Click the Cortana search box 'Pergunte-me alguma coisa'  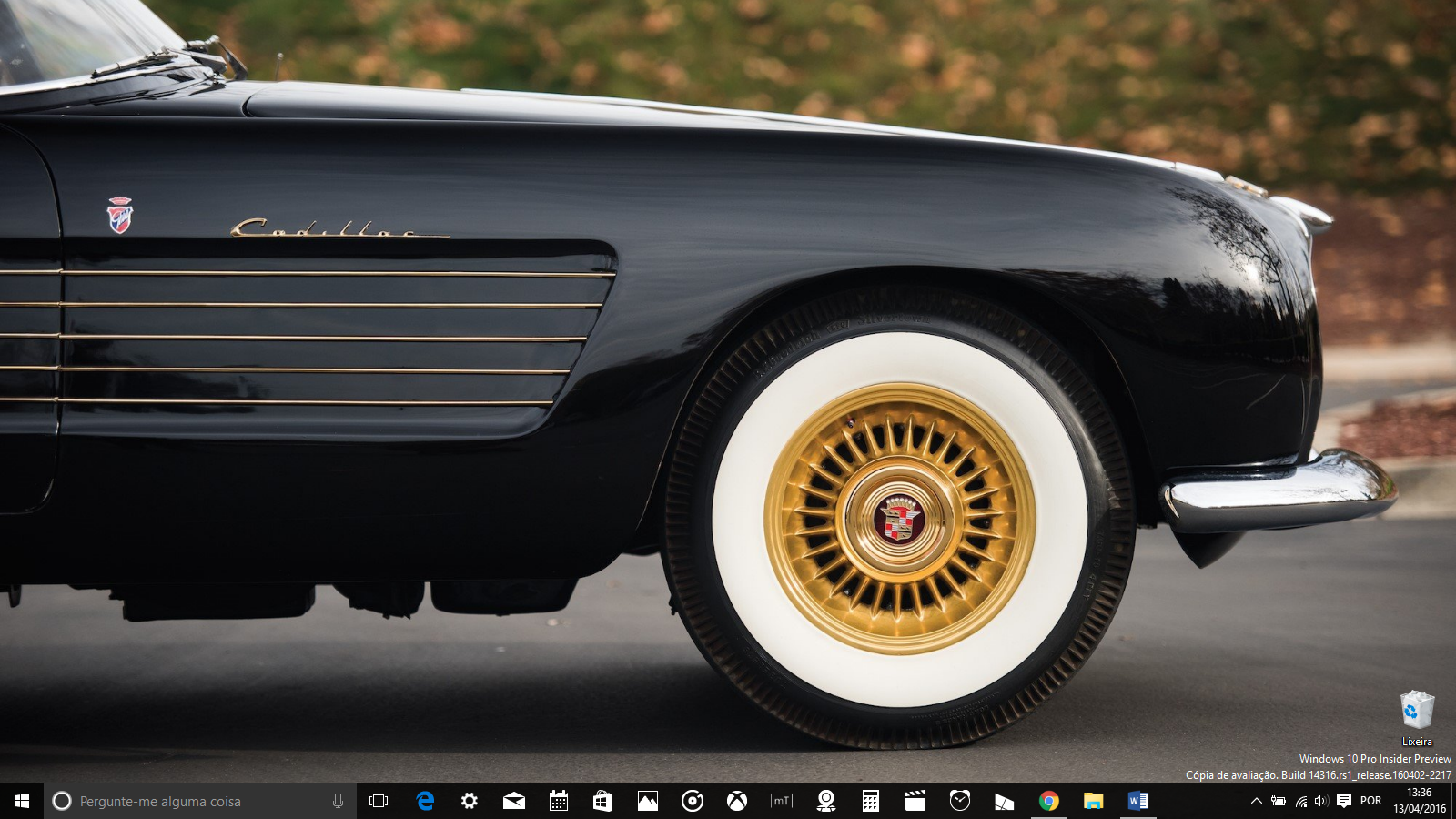(x=200, y=801)
